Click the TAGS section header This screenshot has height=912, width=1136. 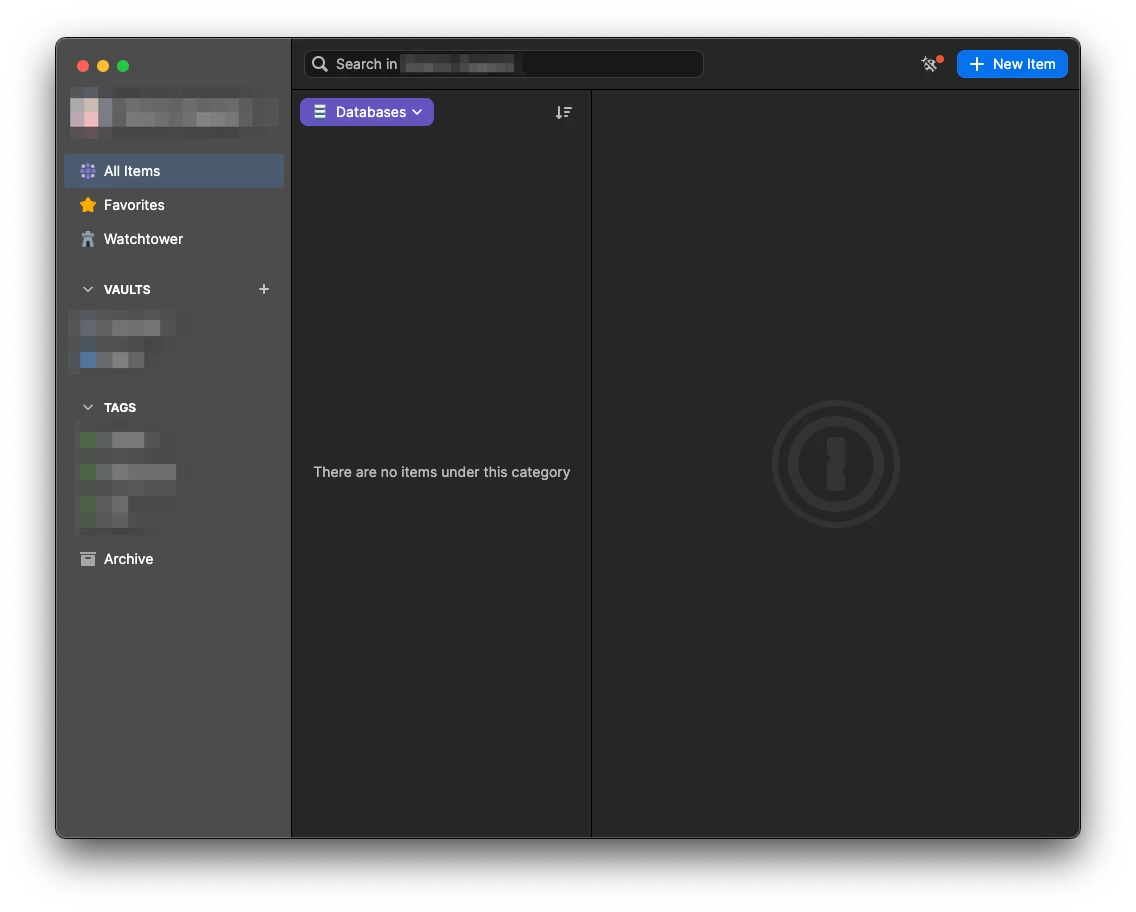[x=120, y=408]
